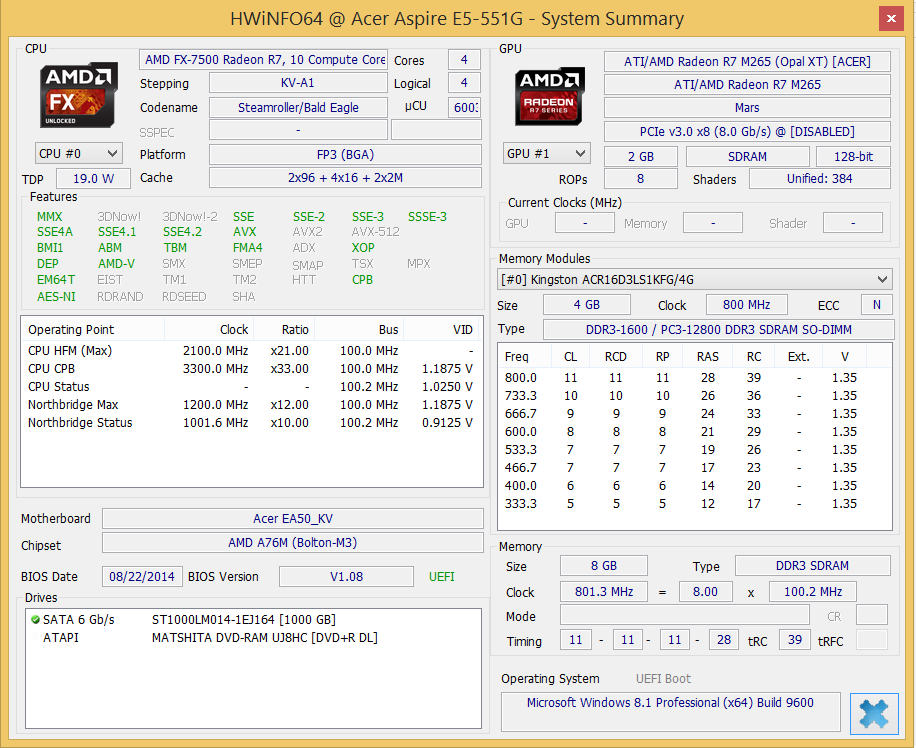Select the CPU Status row
The image size is (916, 748).
(x=251, y=387)
